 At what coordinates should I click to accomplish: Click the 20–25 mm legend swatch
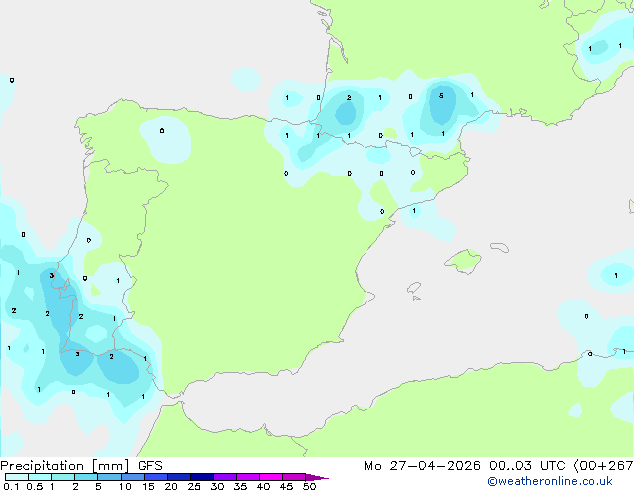point(179,477)
